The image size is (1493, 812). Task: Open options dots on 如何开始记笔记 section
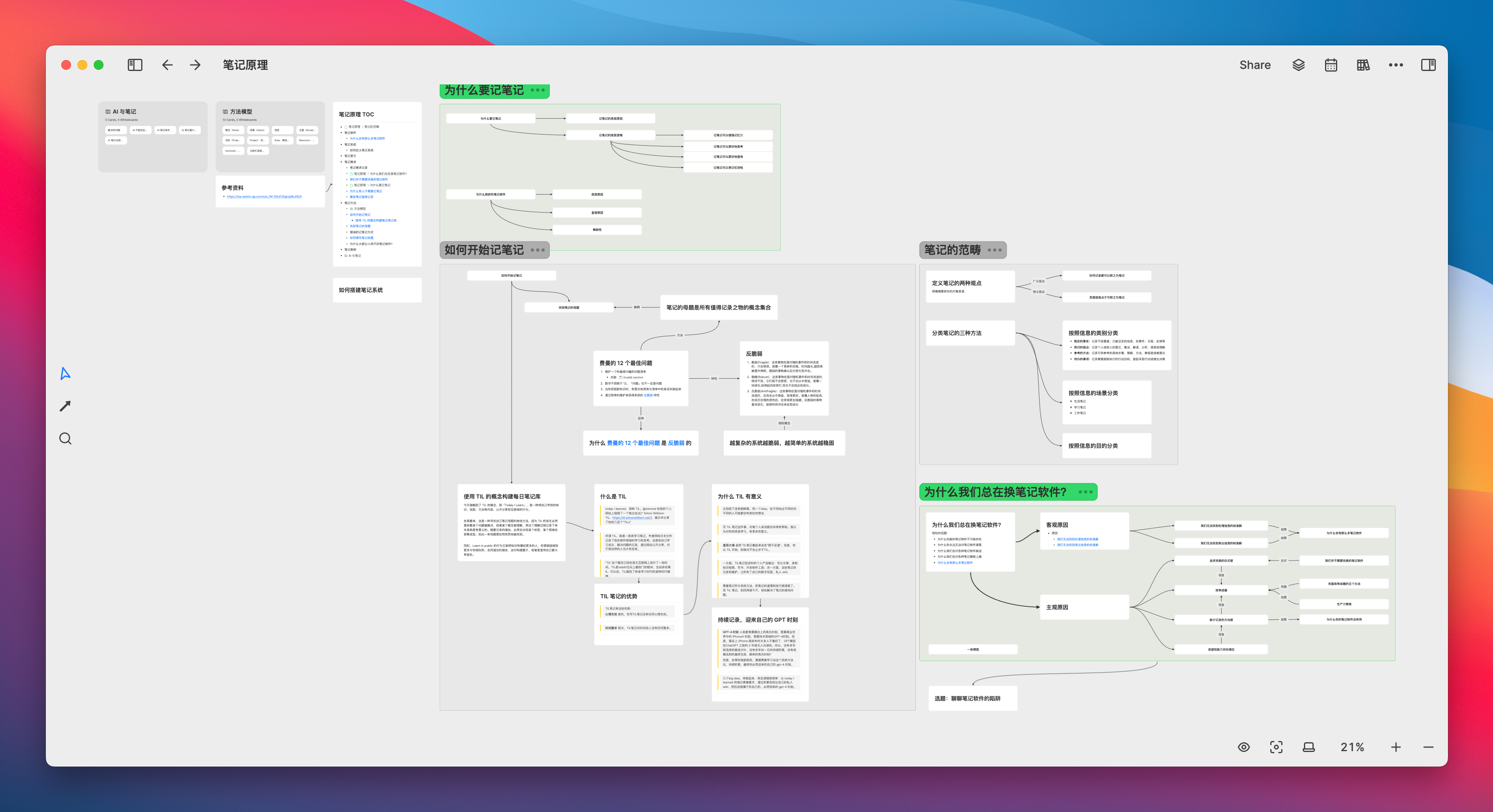coord(537,250)
